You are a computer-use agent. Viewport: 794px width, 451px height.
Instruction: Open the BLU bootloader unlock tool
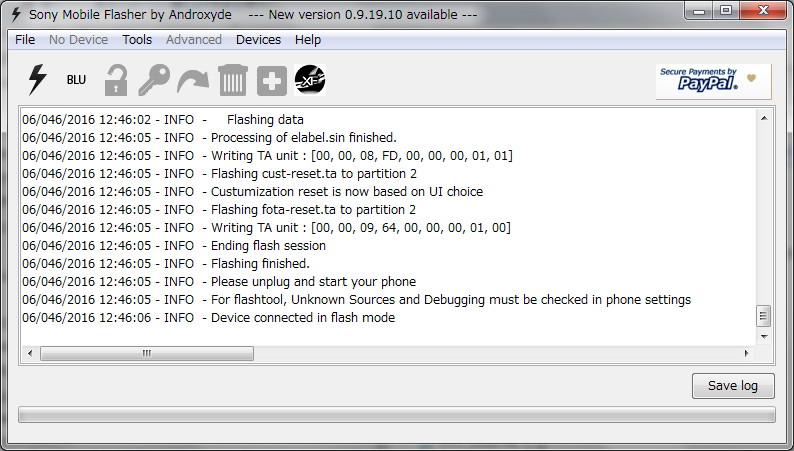coord(76,80)
